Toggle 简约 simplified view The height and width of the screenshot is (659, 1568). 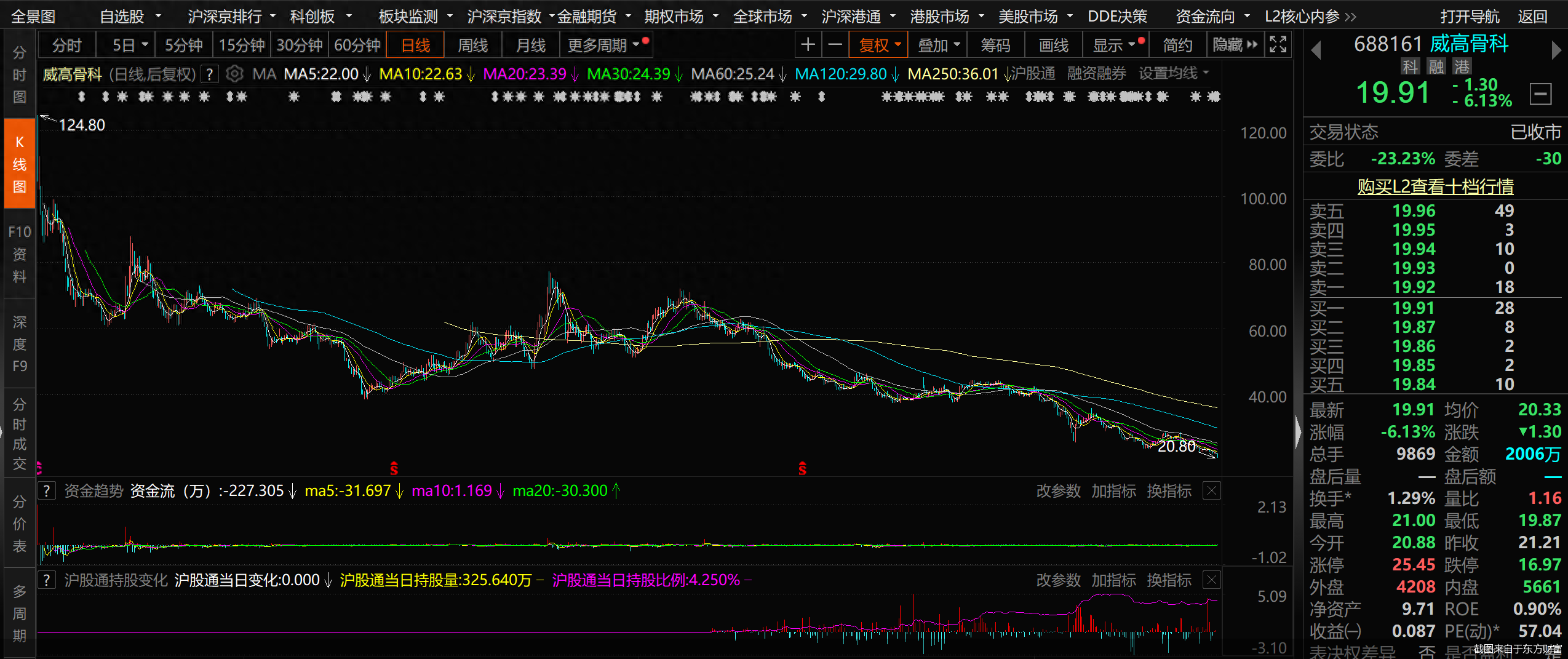point(1177,45)
